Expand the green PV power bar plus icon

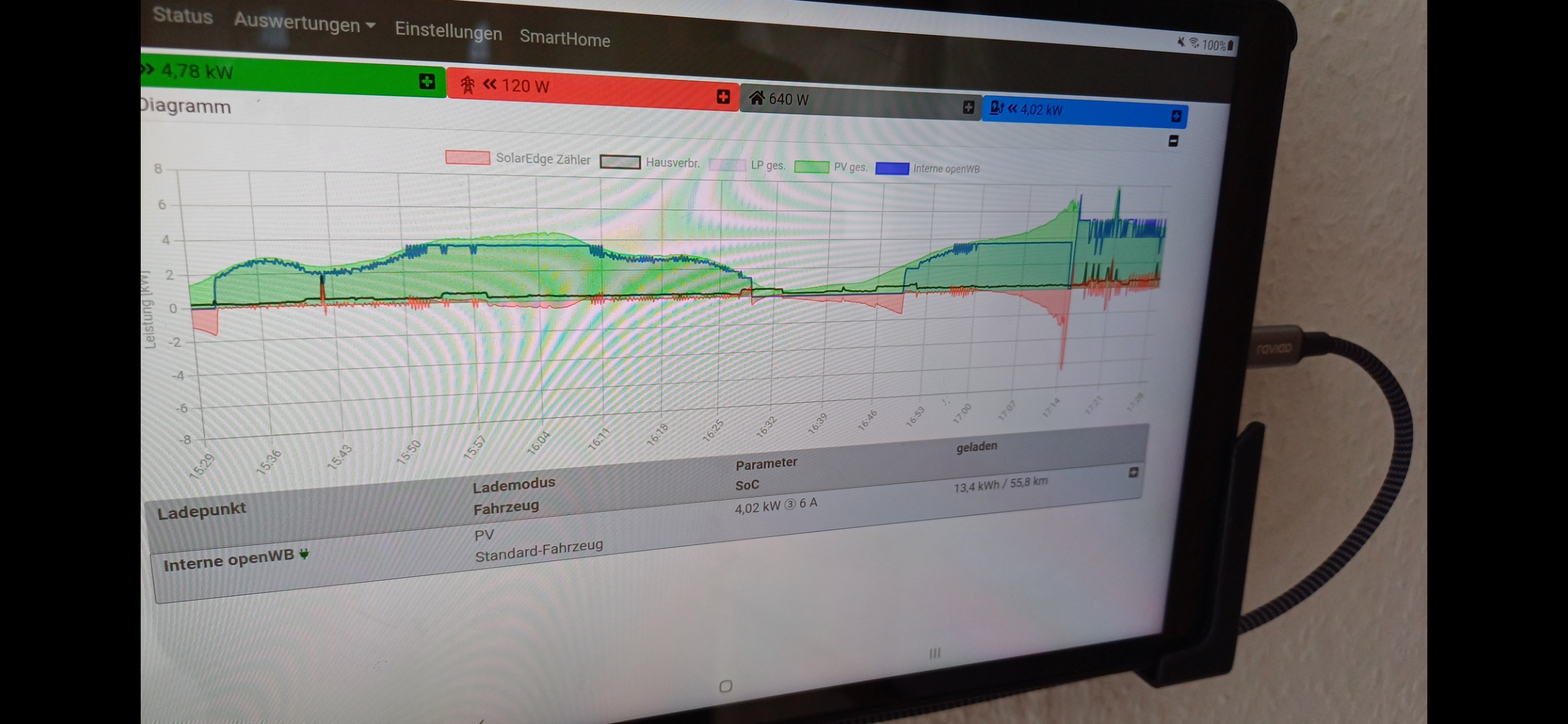[427, 82]
